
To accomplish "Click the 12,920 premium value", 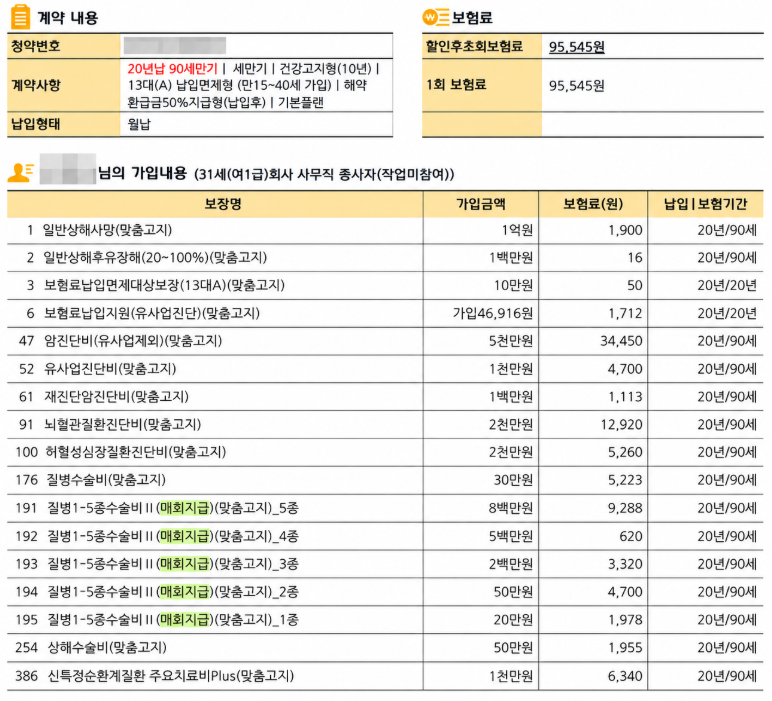I will tap(621, 424).
